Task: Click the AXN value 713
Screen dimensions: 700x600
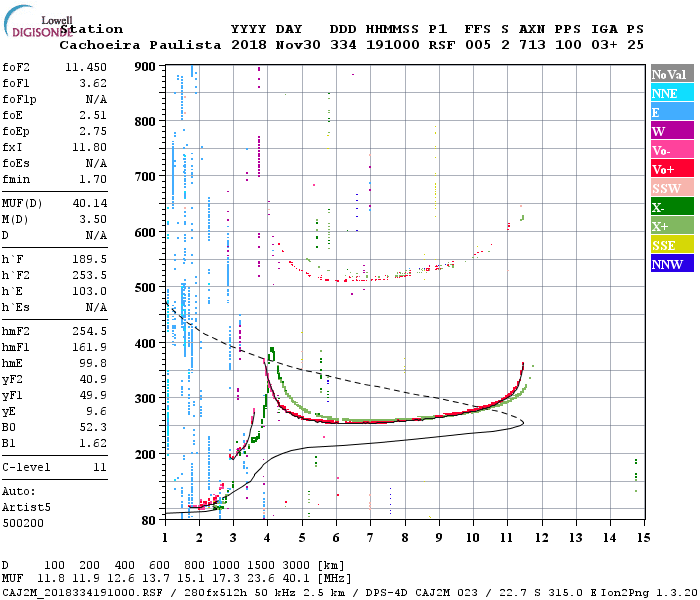Action: [x=532, y=45]
